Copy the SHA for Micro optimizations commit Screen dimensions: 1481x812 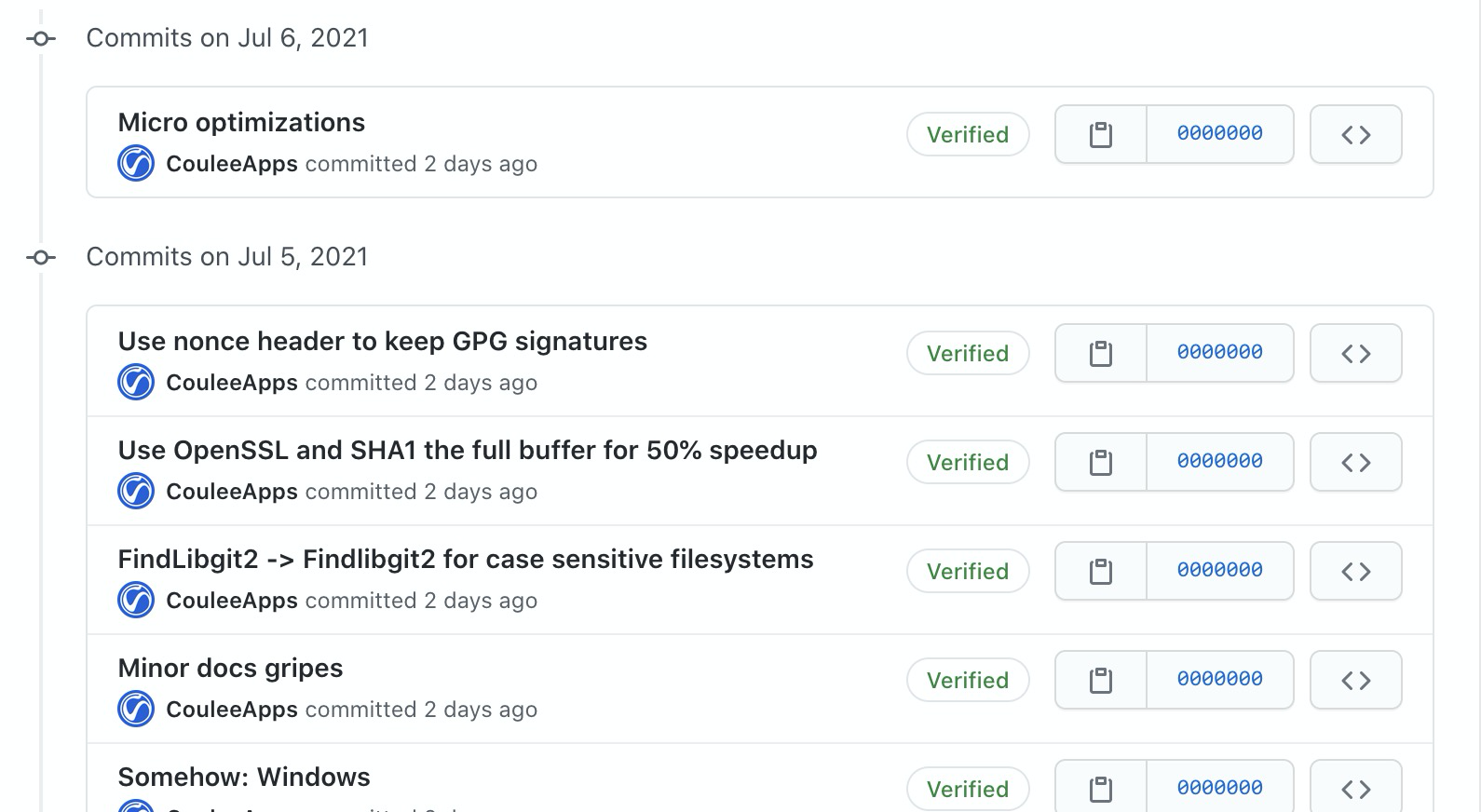1102,134
